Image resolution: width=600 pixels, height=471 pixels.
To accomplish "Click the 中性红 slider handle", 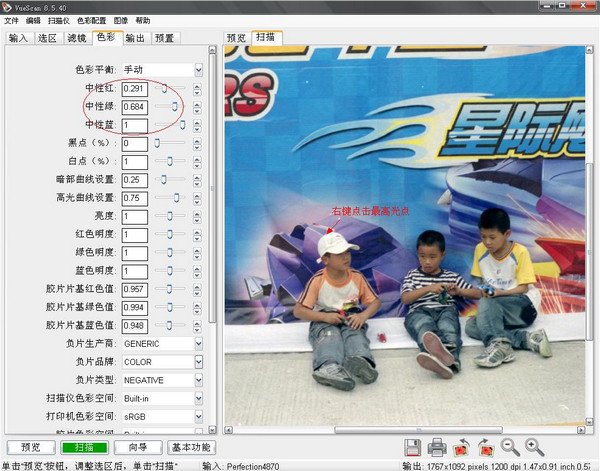I will [x=164, y=88].
